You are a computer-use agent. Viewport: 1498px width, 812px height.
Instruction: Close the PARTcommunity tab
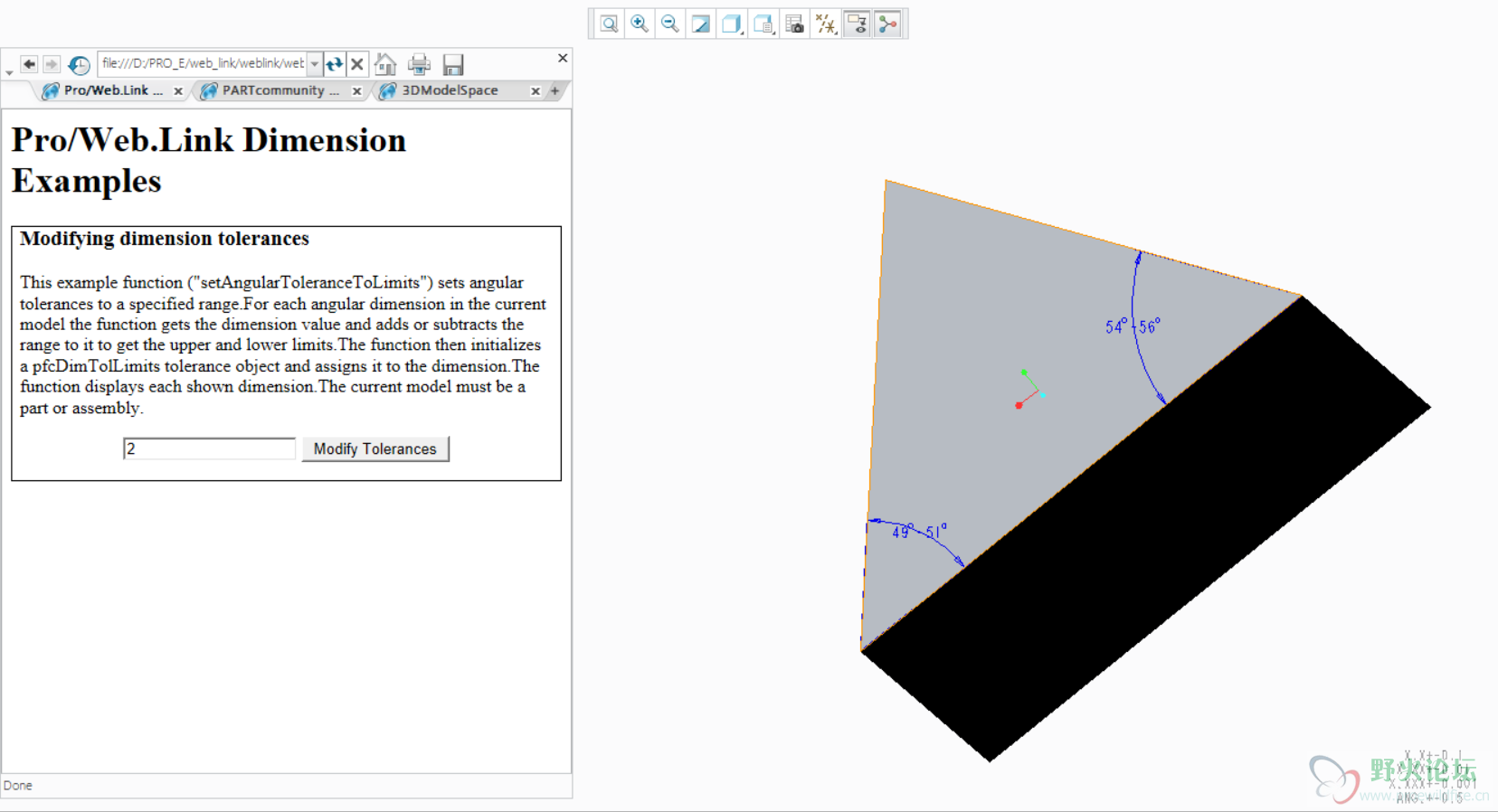coord(356,91)
